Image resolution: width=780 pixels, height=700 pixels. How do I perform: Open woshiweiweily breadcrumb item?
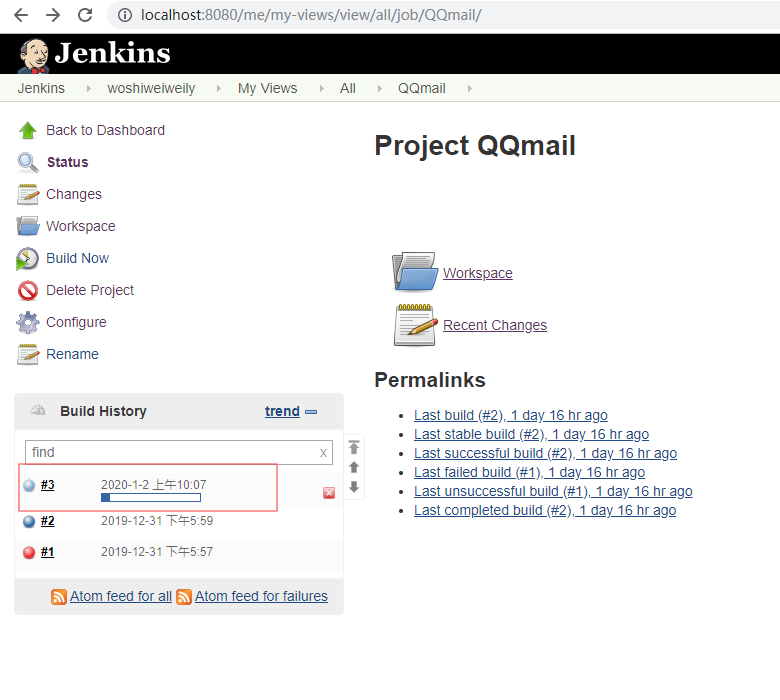point(151,89)
